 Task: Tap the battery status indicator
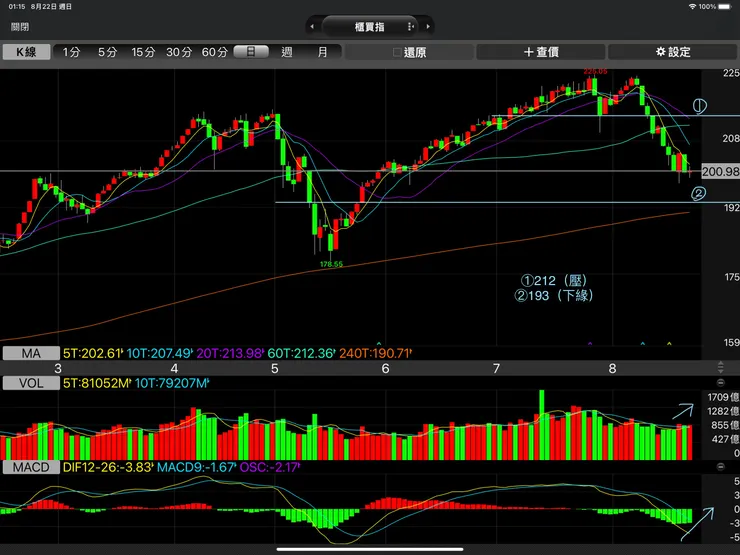click(724, 7)
